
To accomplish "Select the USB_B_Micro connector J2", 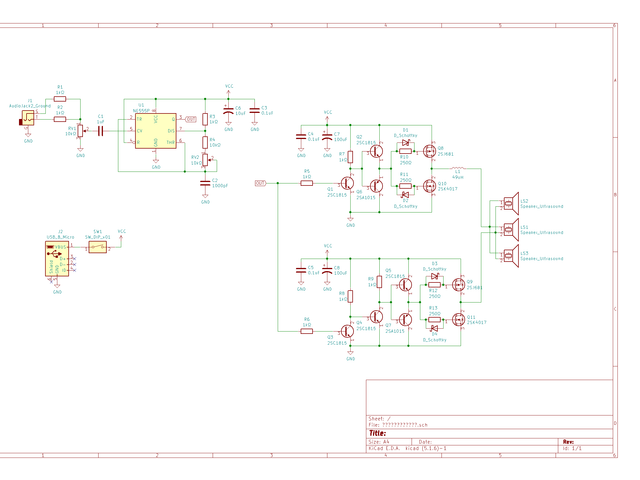I will click(x=56, y=260).
